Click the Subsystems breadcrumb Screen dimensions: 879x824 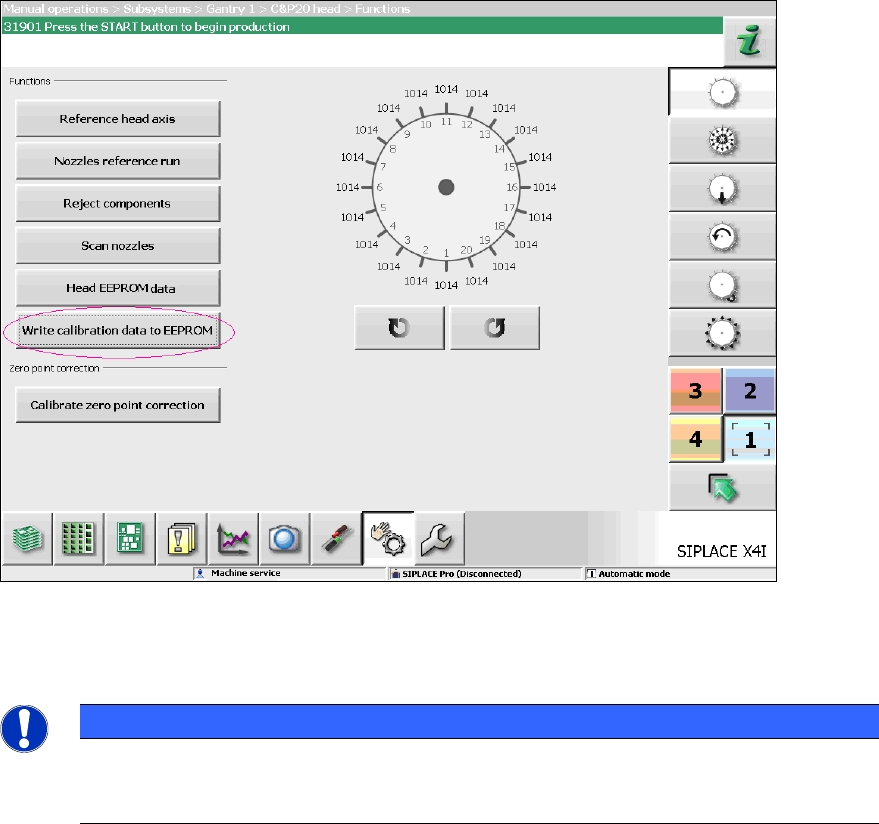157,9
